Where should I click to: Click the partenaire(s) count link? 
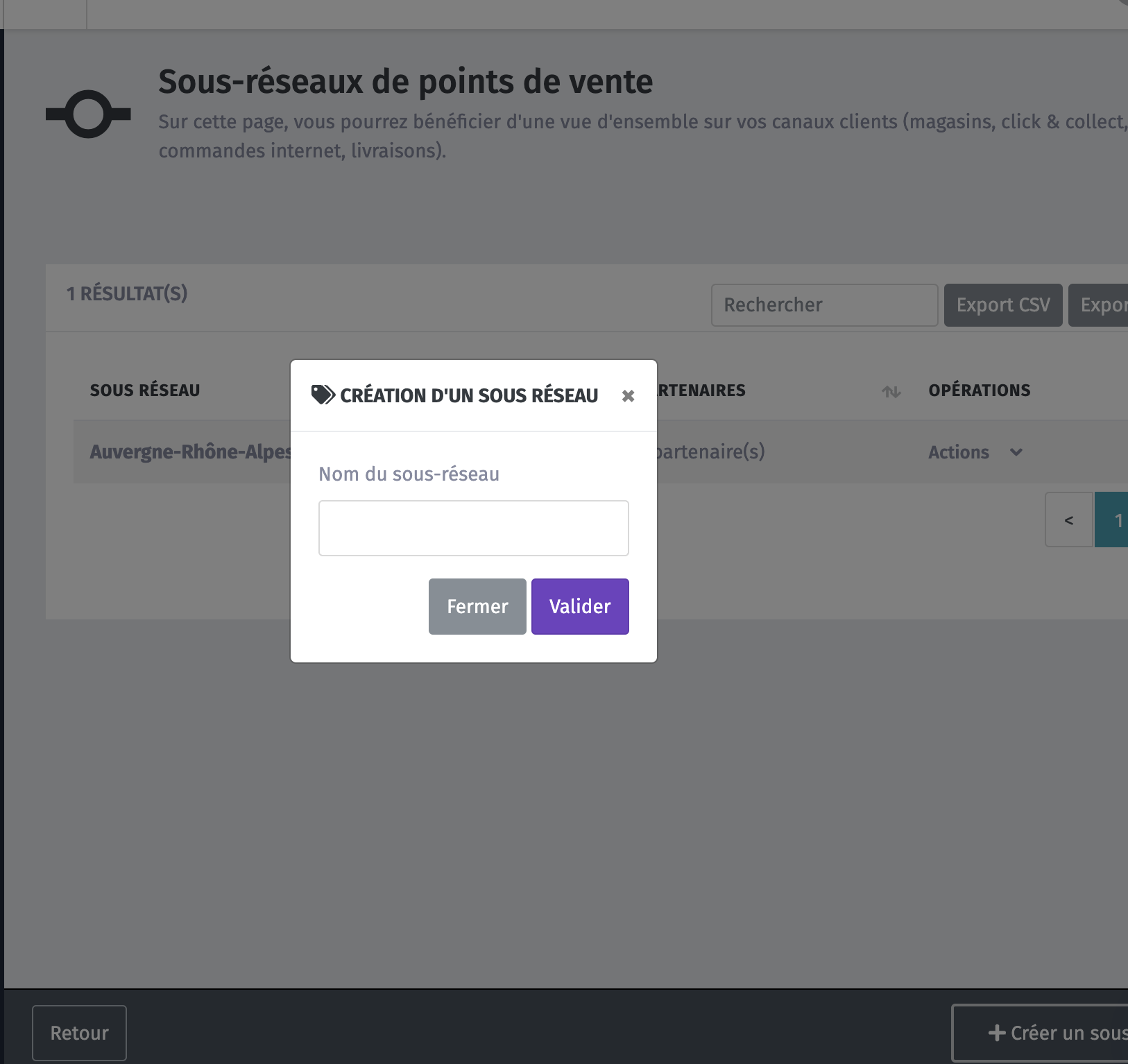click(x=710, y=452)
